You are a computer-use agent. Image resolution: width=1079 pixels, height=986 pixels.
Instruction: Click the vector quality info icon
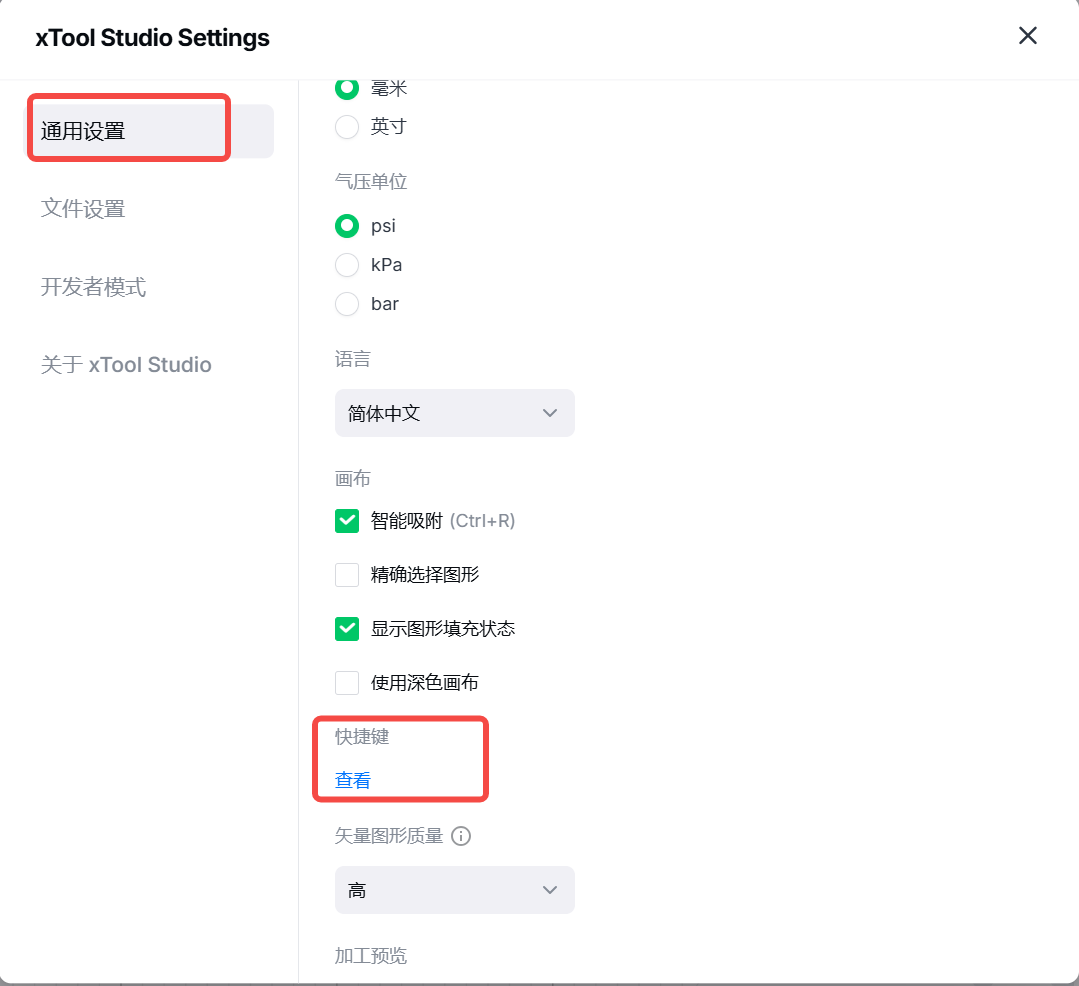click(461, 836)
